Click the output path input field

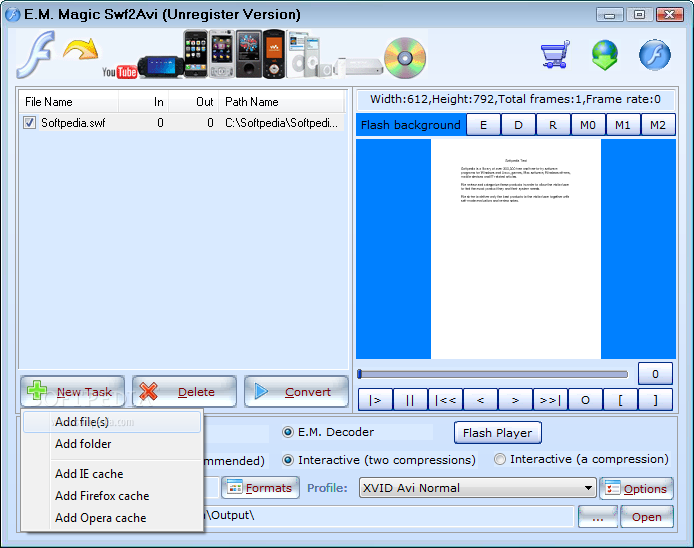pyautogui.click(x=388, y=516)
